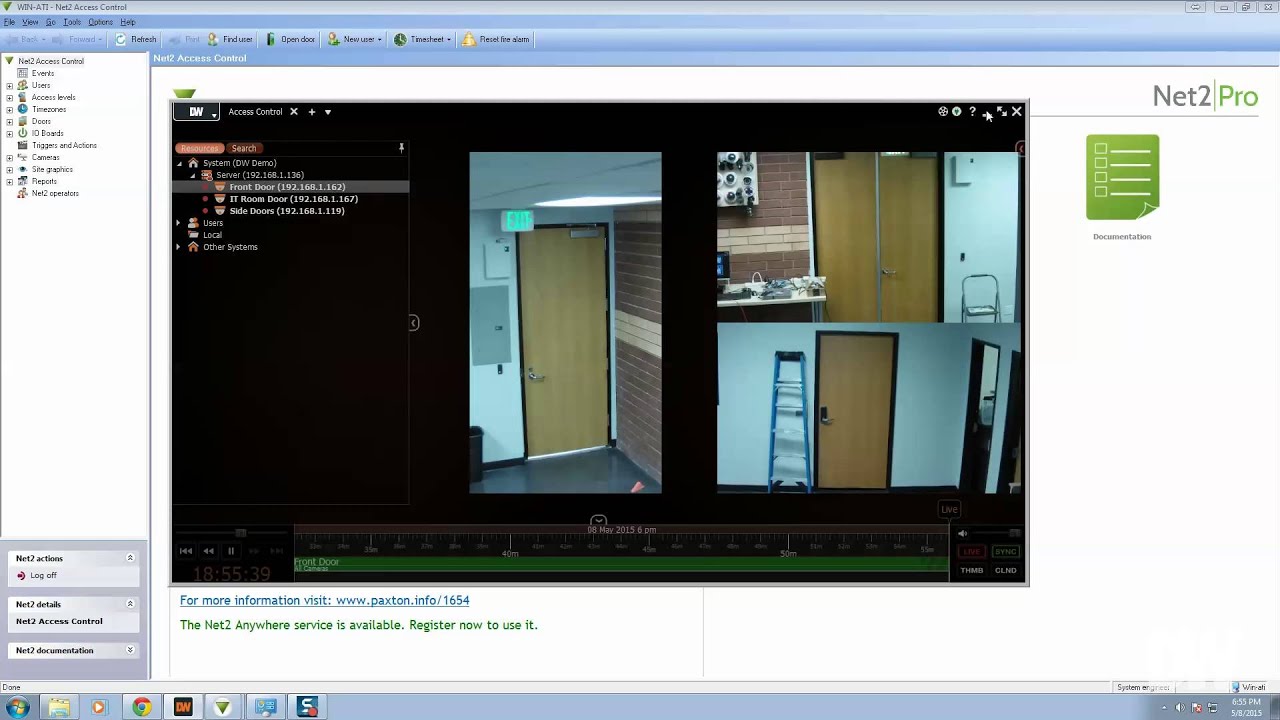1280x720 pixels.
Task: Select IT Room Door (192.168.1.167) camera
Action: click(x=293, y=199)
